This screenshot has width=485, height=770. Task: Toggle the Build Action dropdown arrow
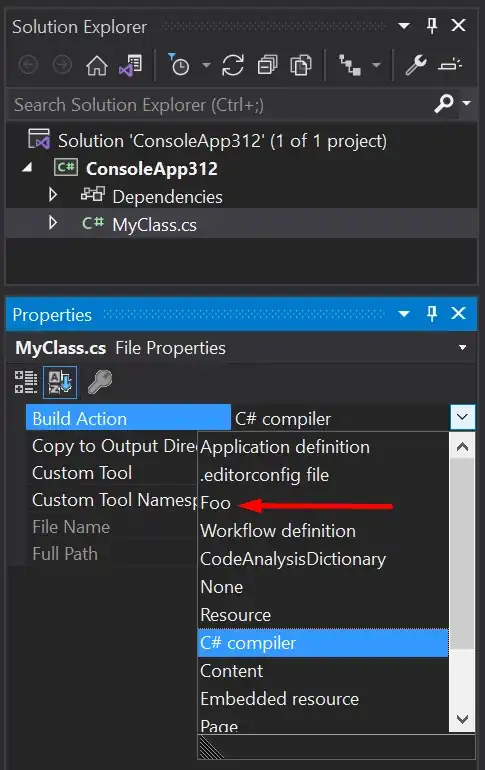click(x=462, y=417)
